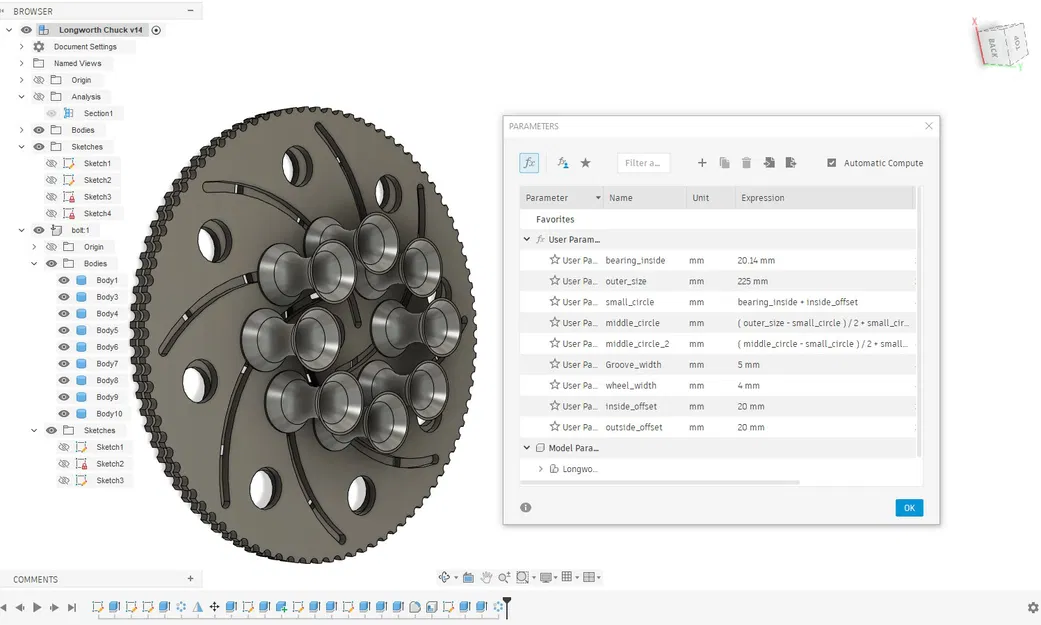Close the Parameters dialog
This screenshot has height=625, width=1041.
pyautogui.click(x=929, y=126)
